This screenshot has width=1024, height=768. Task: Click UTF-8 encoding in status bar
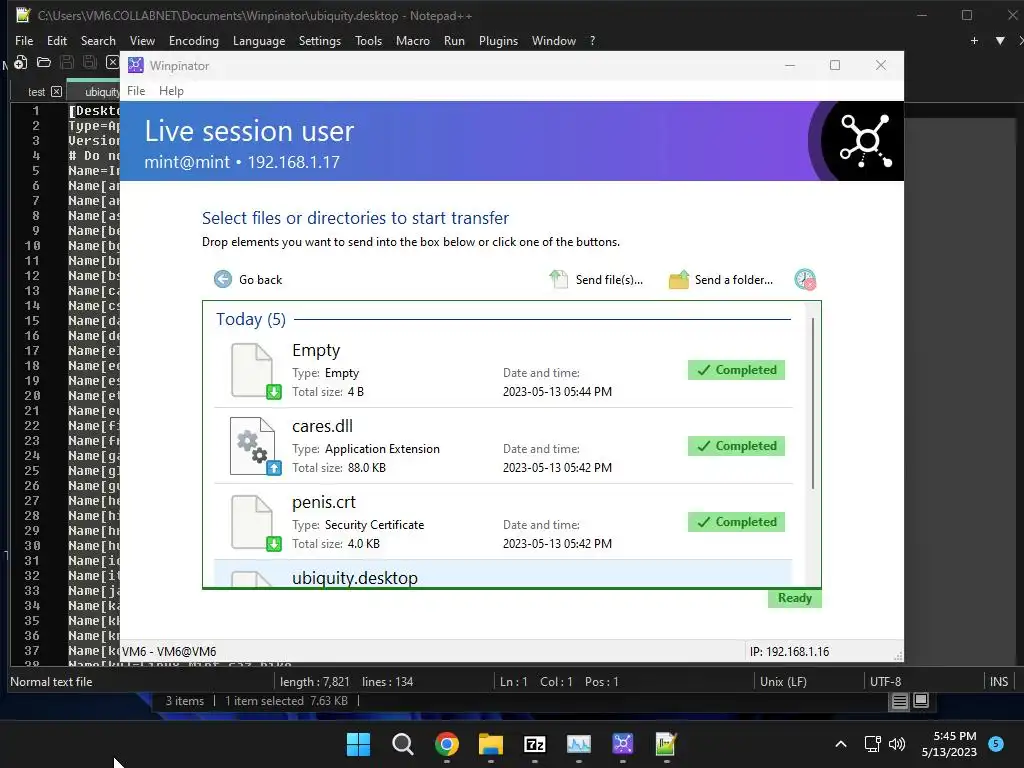coord(886,681)
